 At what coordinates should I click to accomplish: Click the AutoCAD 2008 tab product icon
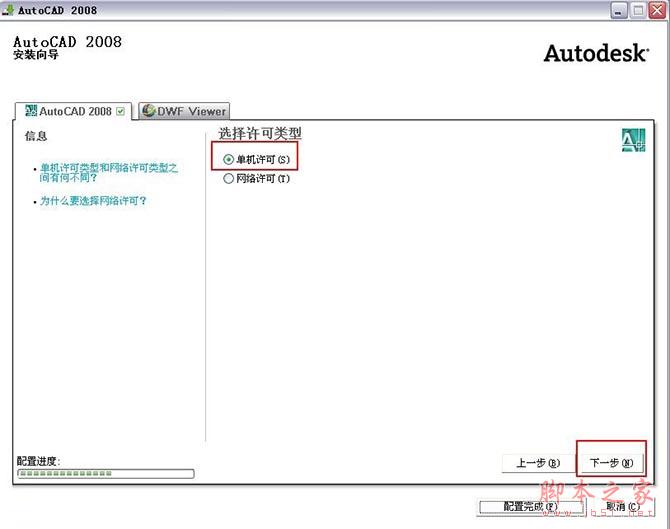(31, 111)
